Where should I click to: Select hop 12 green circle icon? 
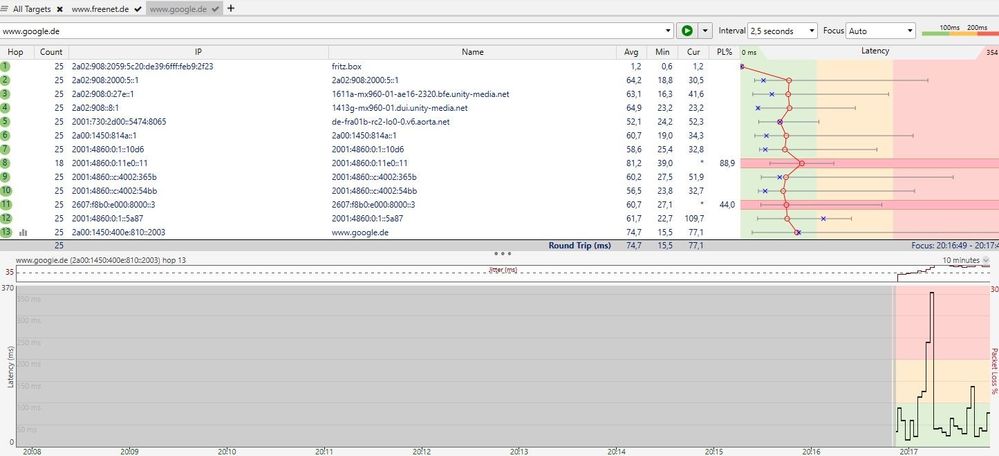(x=5, y=218)
